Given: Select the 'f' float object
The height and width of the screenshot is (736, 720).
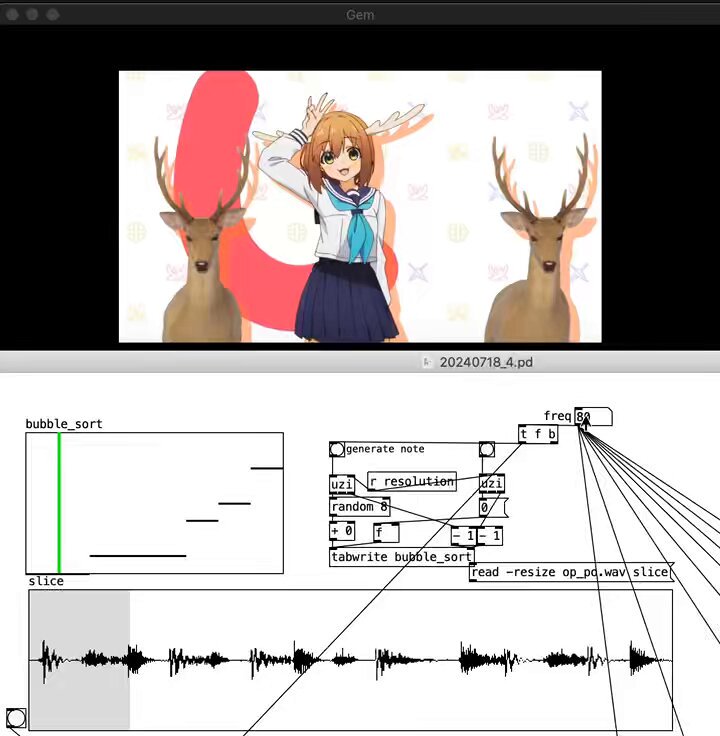Looking at the screenshot, I should click(386, 533).
